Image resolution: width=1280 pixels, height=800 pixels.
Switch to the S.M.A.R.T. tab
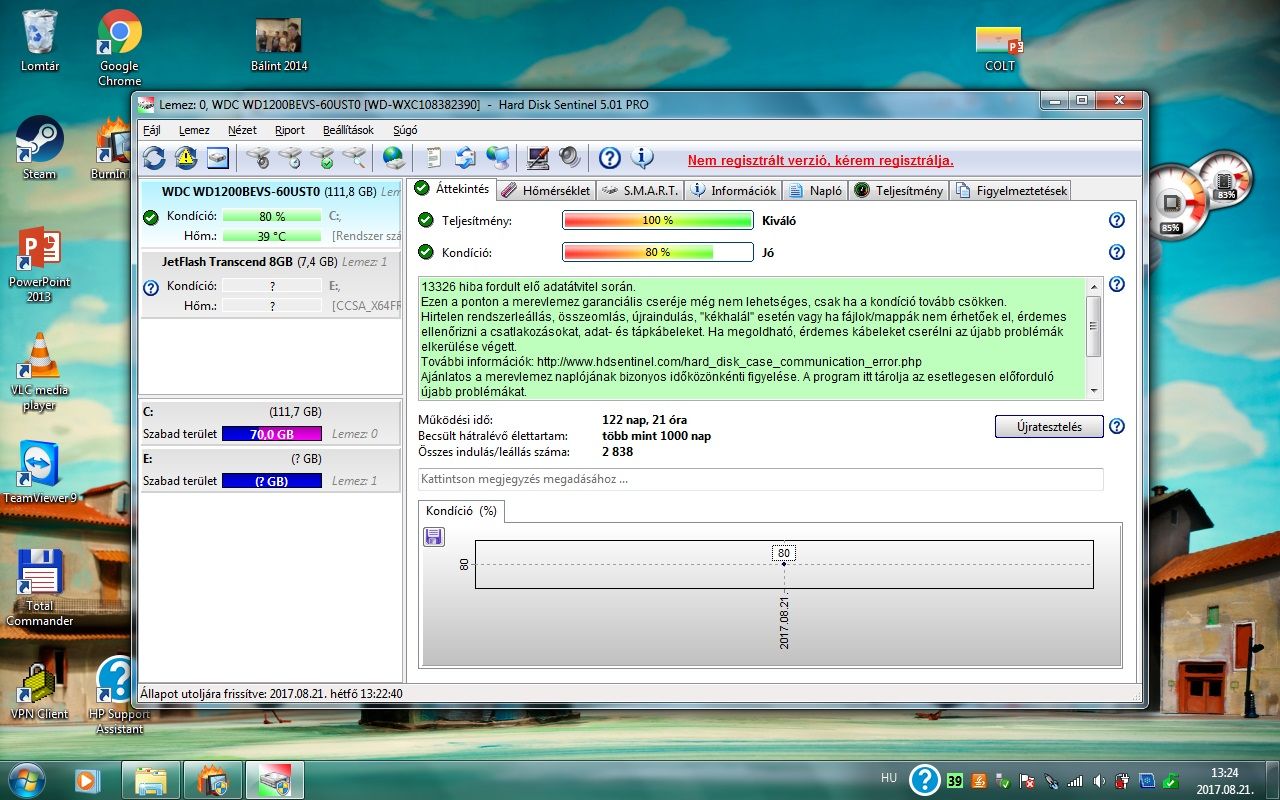(640, 190)
